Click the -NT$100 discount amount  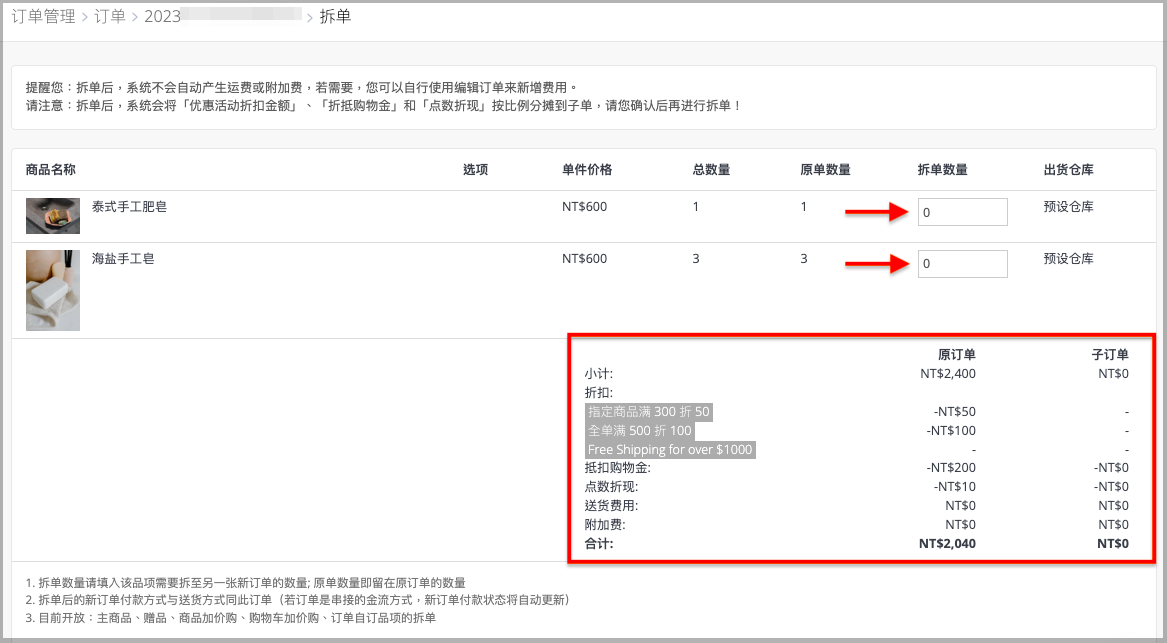click(x=951, y=431)
